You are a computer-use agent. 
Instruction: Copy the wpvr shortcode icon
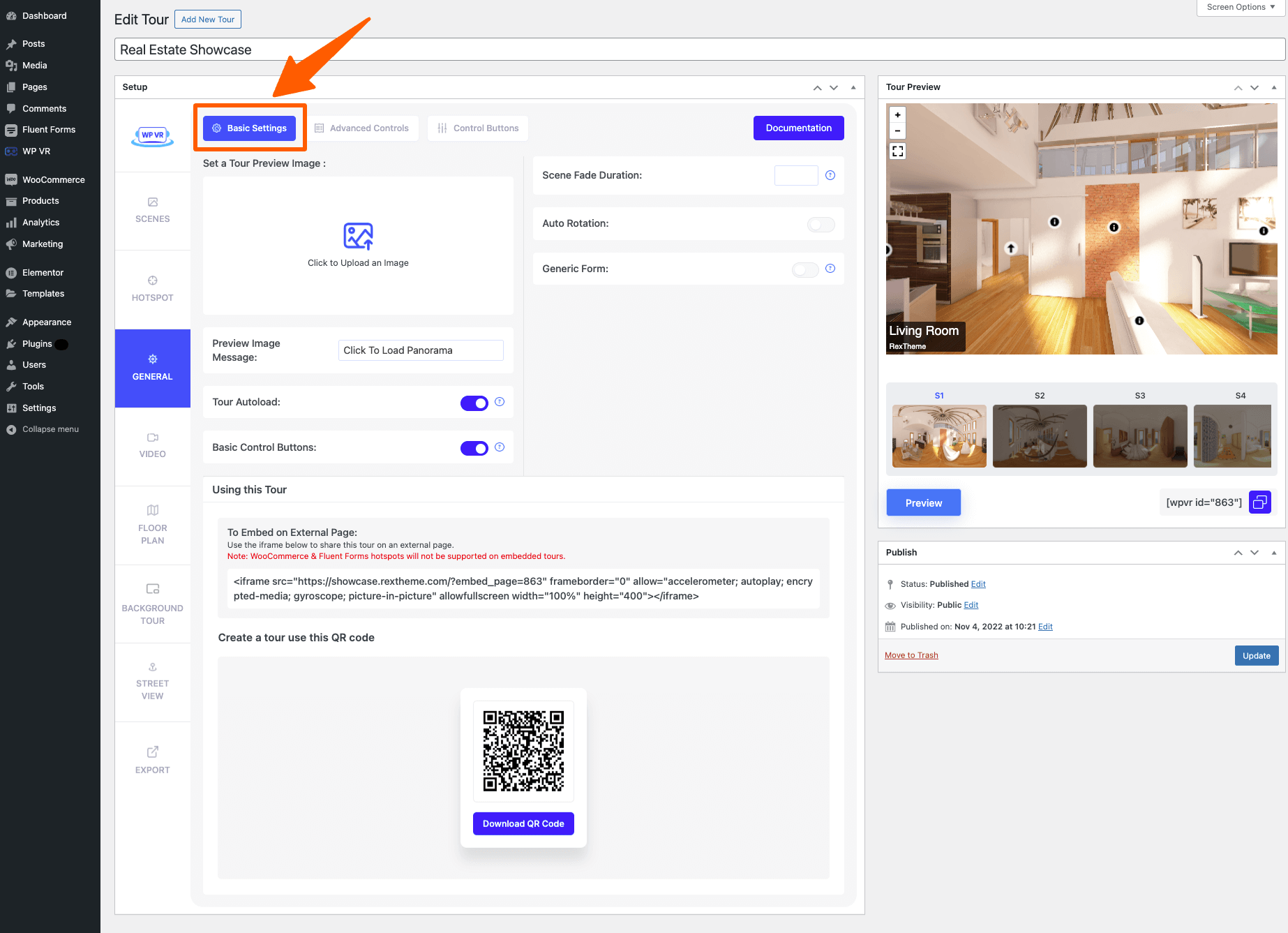1260,502
